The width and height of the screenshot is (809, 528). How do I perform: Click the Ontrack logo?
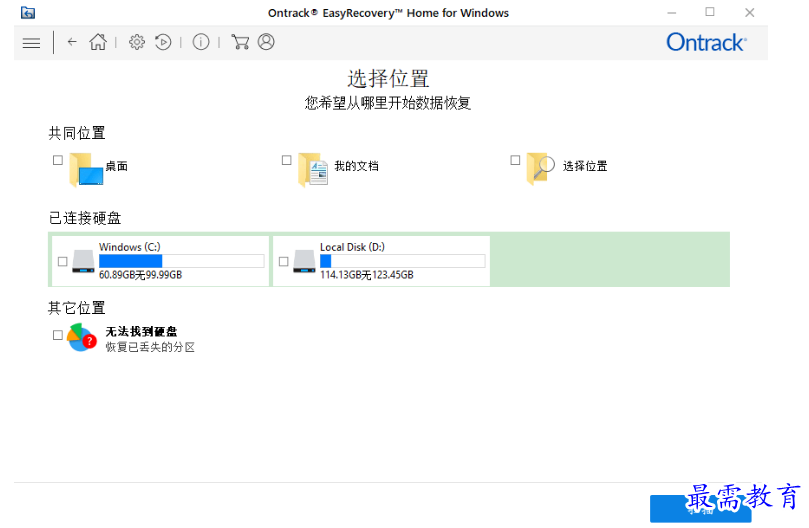[706, 42]
